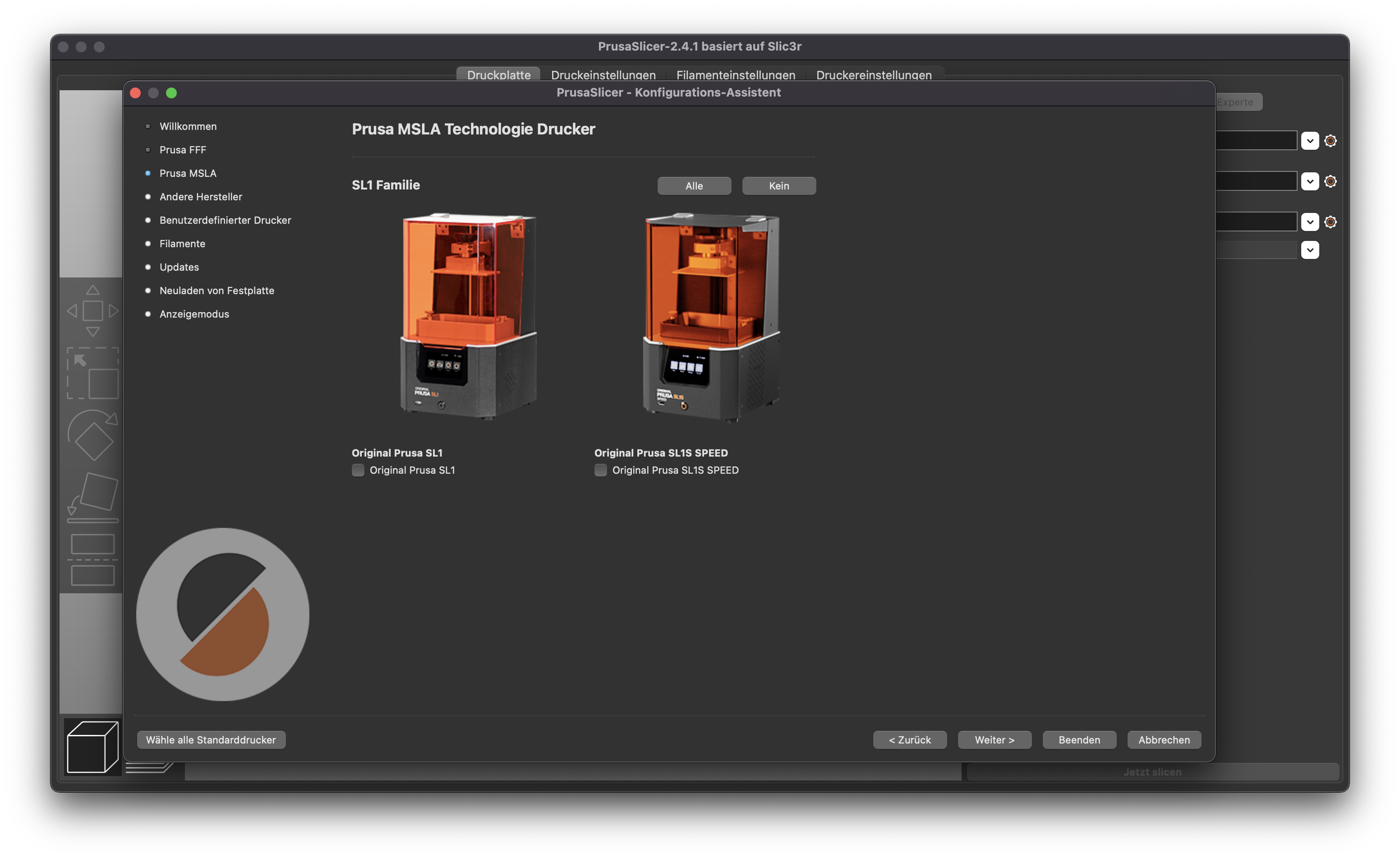Enable Original Prusa SL1 checkbox
1400x859 pixels.
358,470
